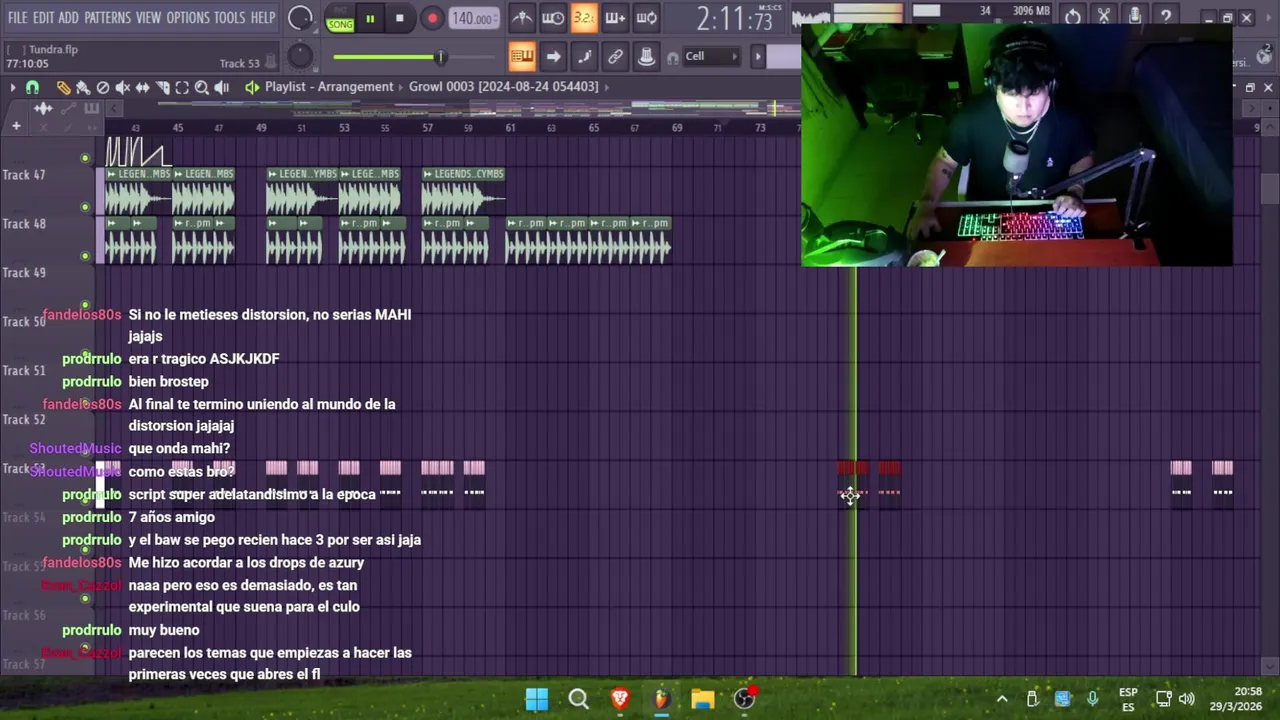
Task: Toggle the metronome icon
Action: [x=522, y=18]
